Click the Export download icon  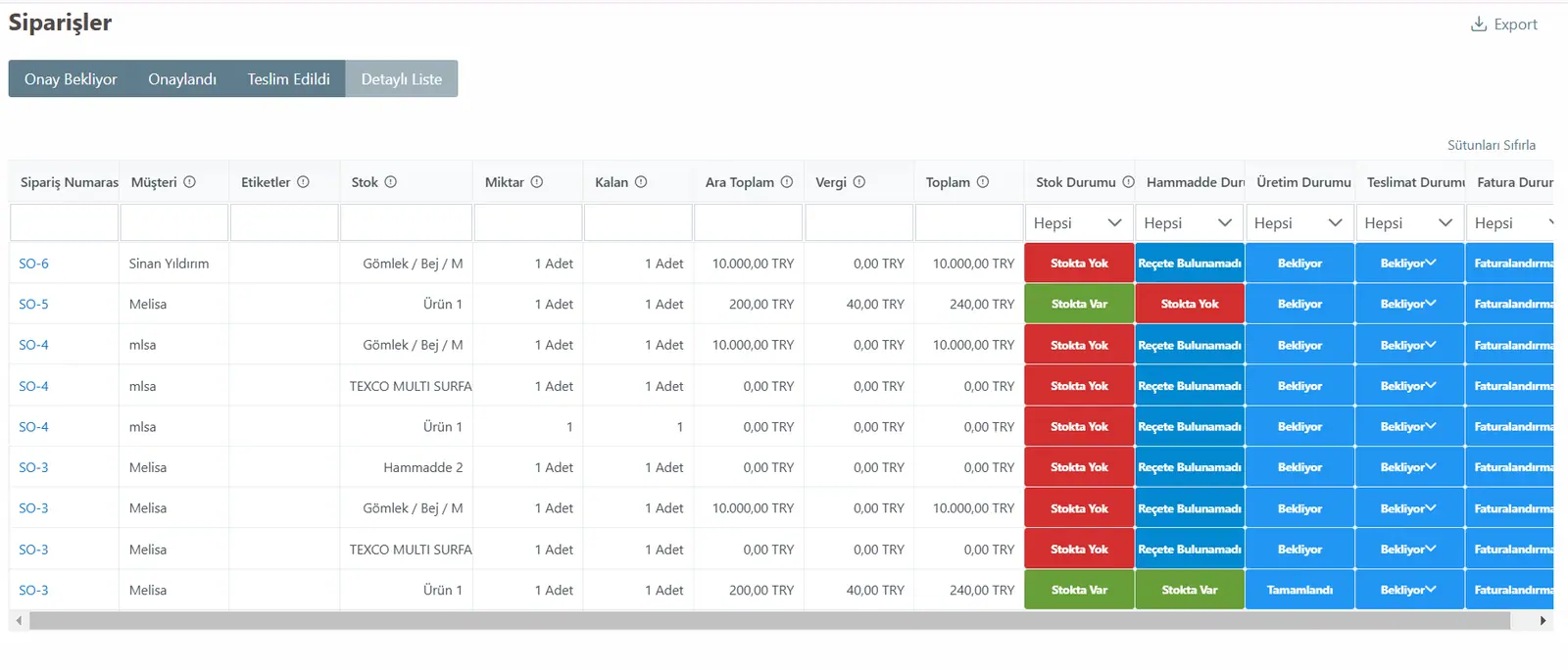pyautogui.click(x=1479, y=24)
